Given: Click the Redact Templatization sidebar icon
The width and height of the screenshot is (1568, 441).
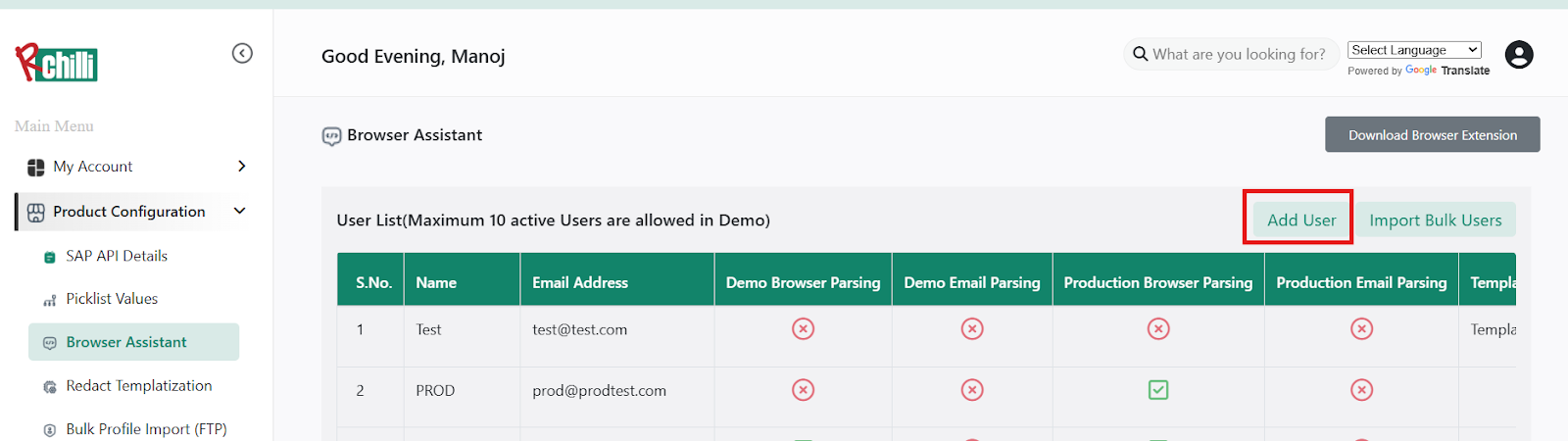Looking at the screenshot, I should 50,387.
